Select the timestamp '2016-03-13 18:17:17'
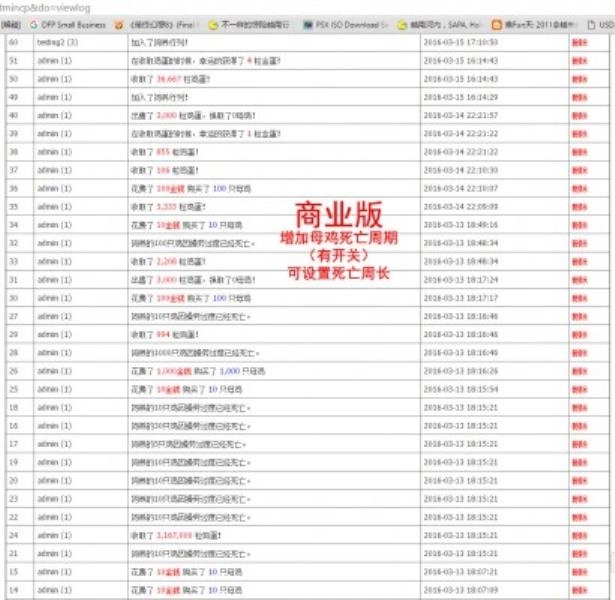615x600 pixels. (460, 298)
